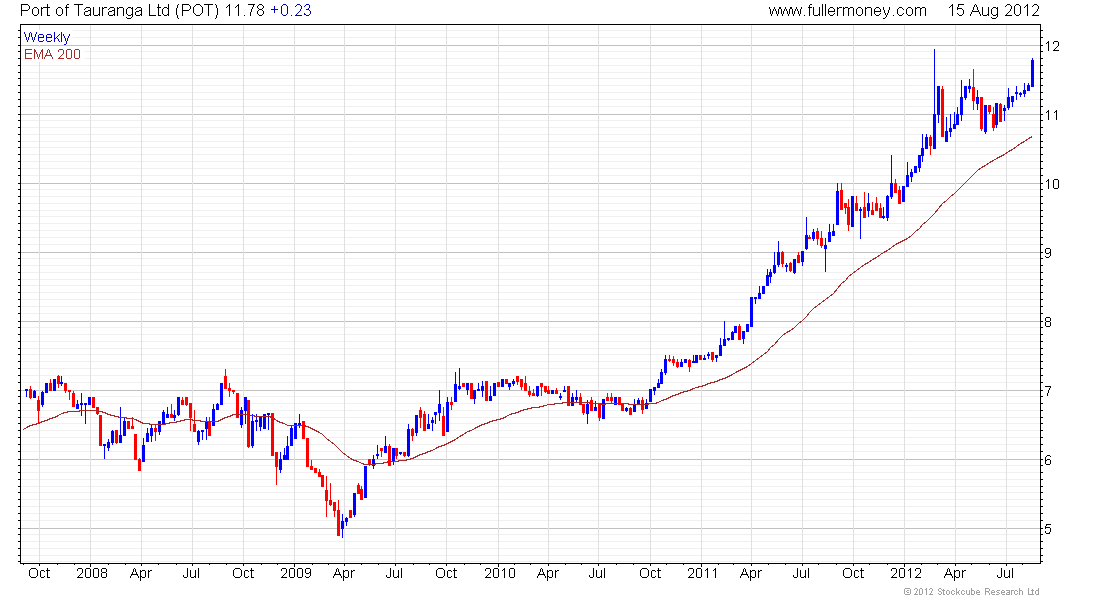
Task: Click the blue 'Weekly' legend label
Action: point(47,37)
